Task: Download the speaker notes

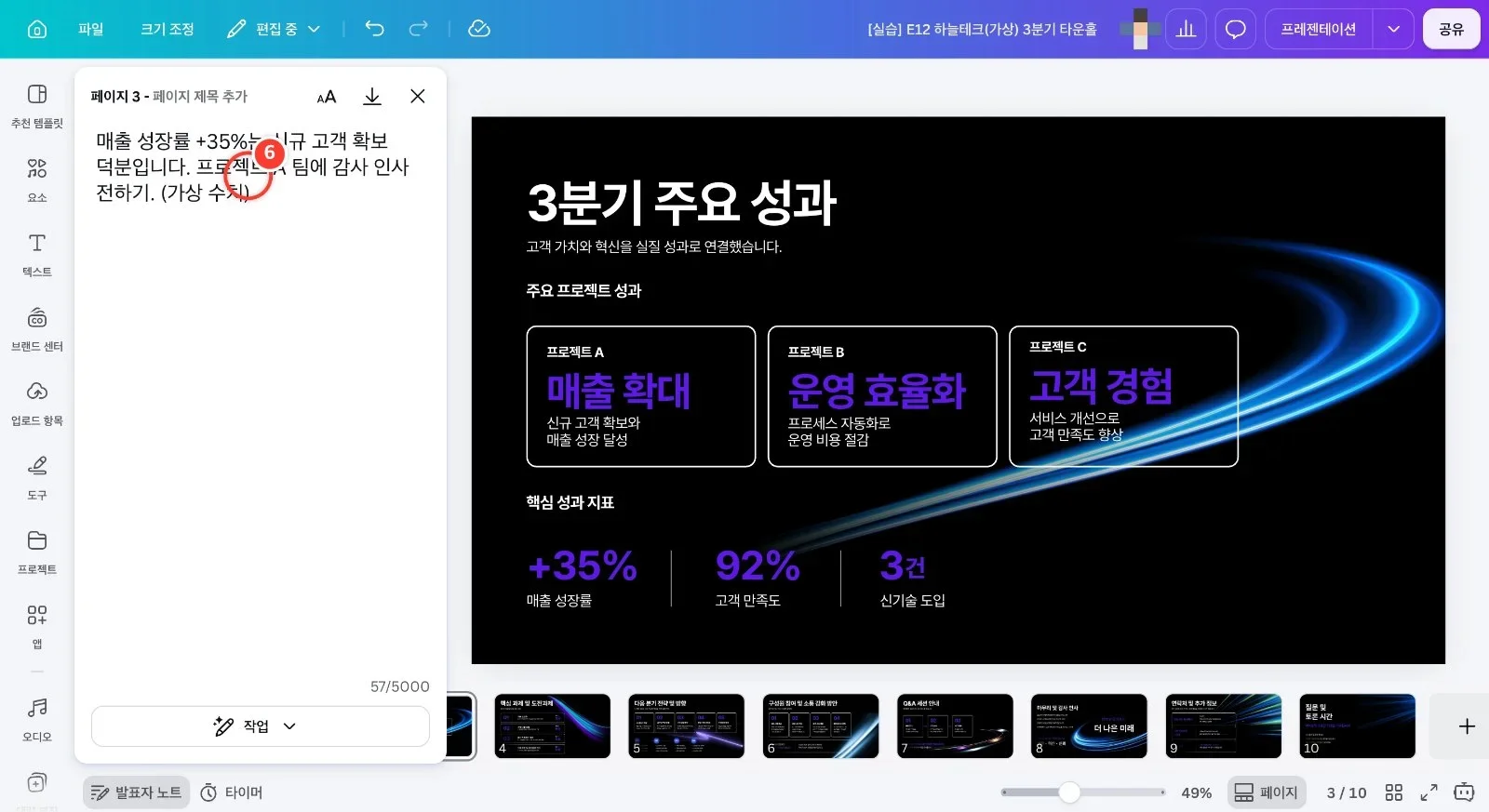Action: point(372,97)
